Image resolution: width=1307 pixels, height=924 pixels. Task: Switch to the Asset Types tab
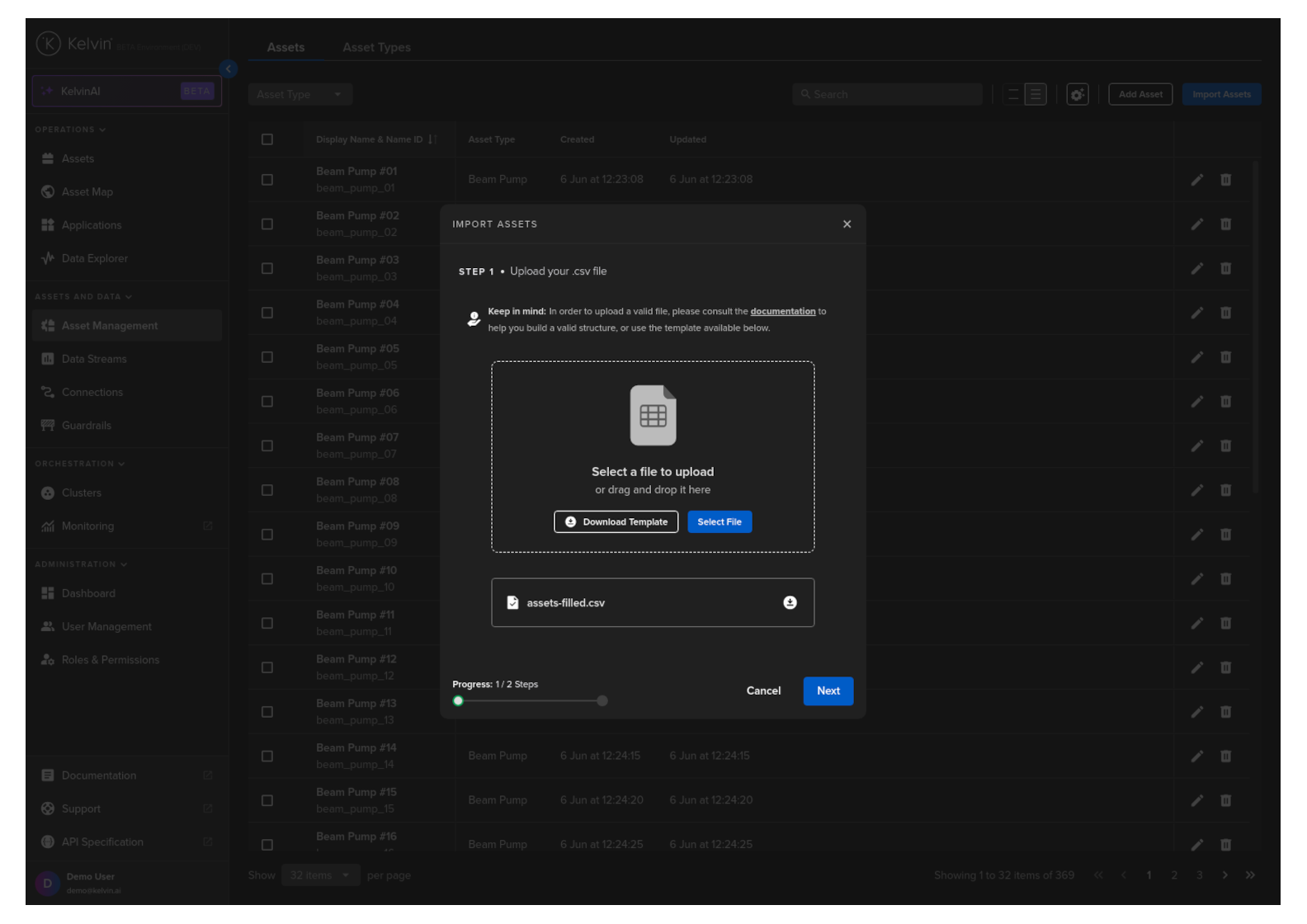pos(376,48)
